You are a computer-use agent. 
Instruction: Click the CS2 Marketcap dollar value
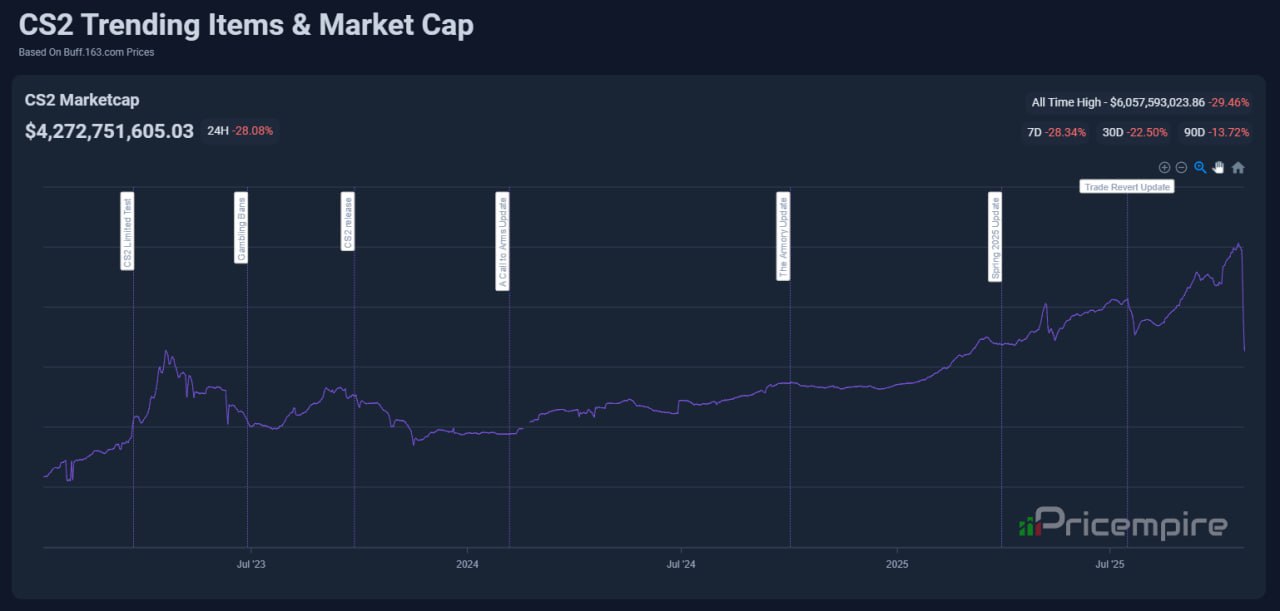pos(109,131)
